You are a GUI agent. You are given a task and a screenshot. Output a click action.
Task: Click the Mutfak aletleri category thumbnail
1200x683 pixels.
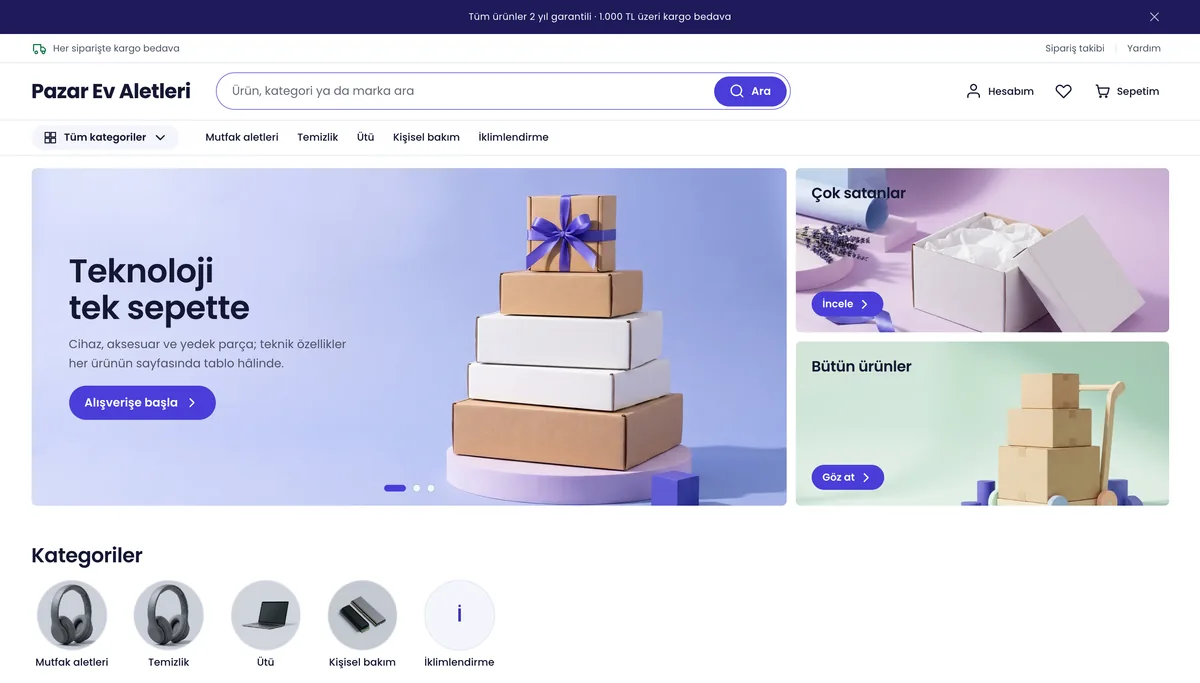(72, 615)
